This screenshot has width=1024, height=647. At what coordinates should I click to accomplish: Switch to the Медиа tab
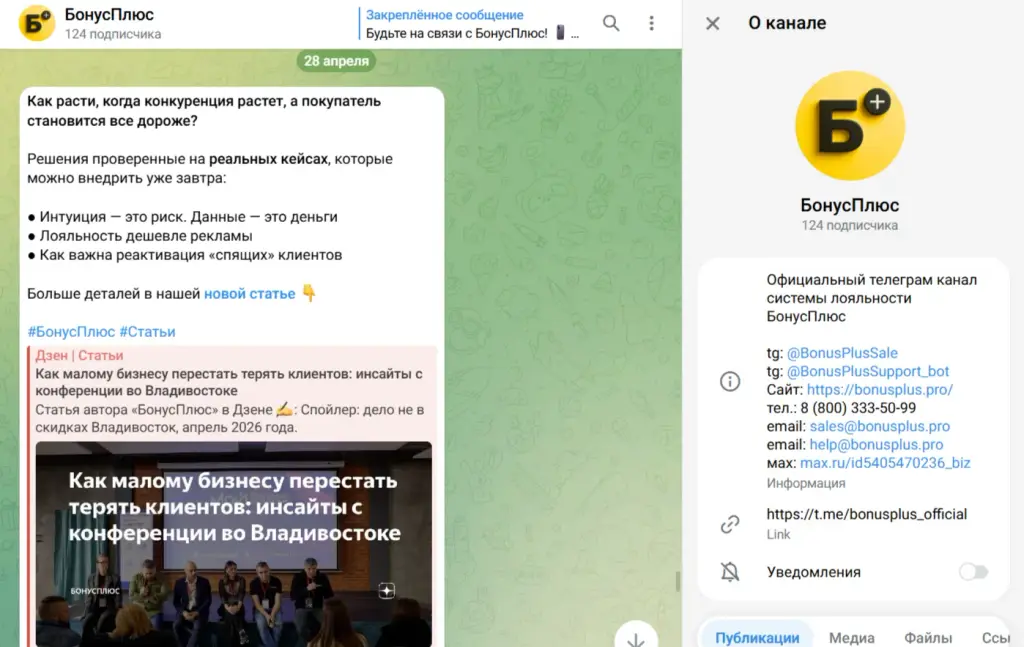click(852, 637)
